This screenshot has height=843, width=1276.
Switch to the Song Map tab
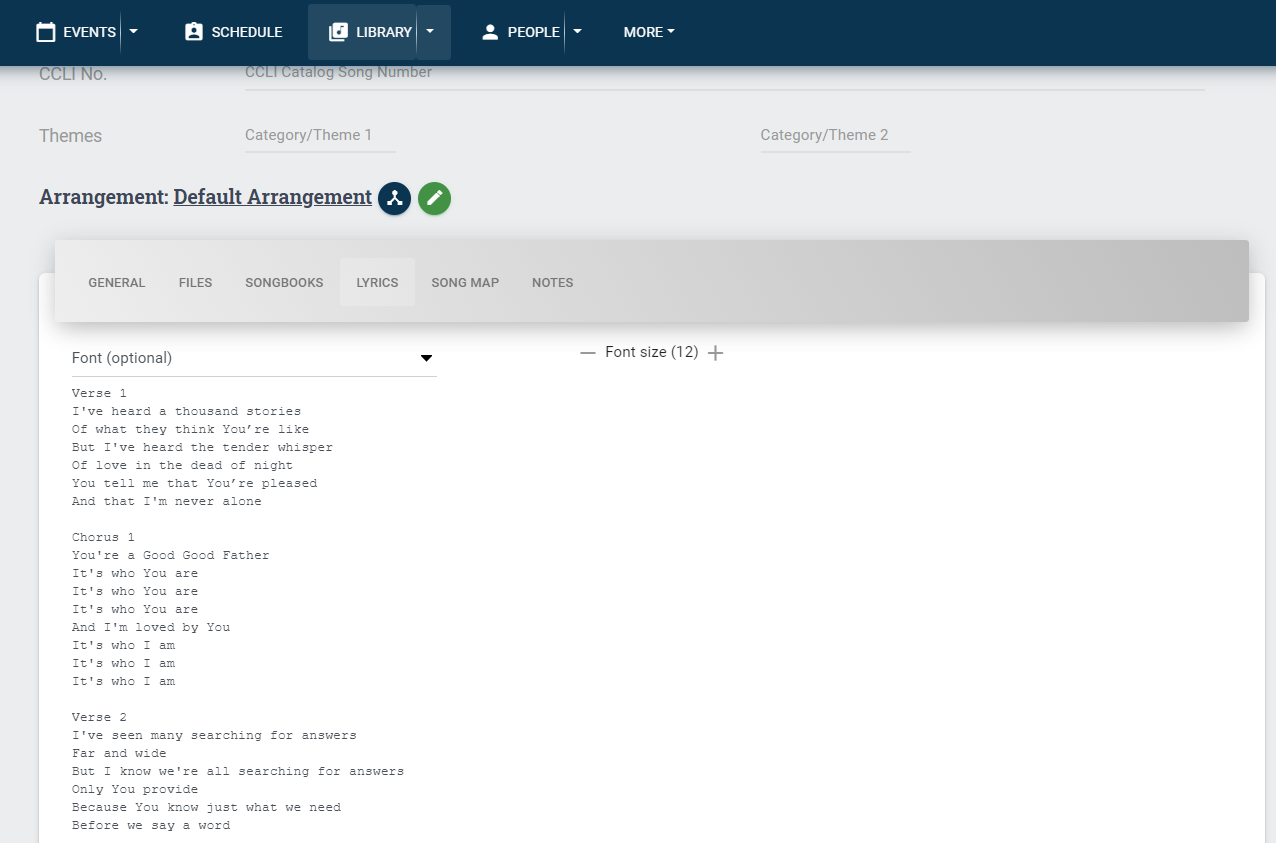click(465, 283)
